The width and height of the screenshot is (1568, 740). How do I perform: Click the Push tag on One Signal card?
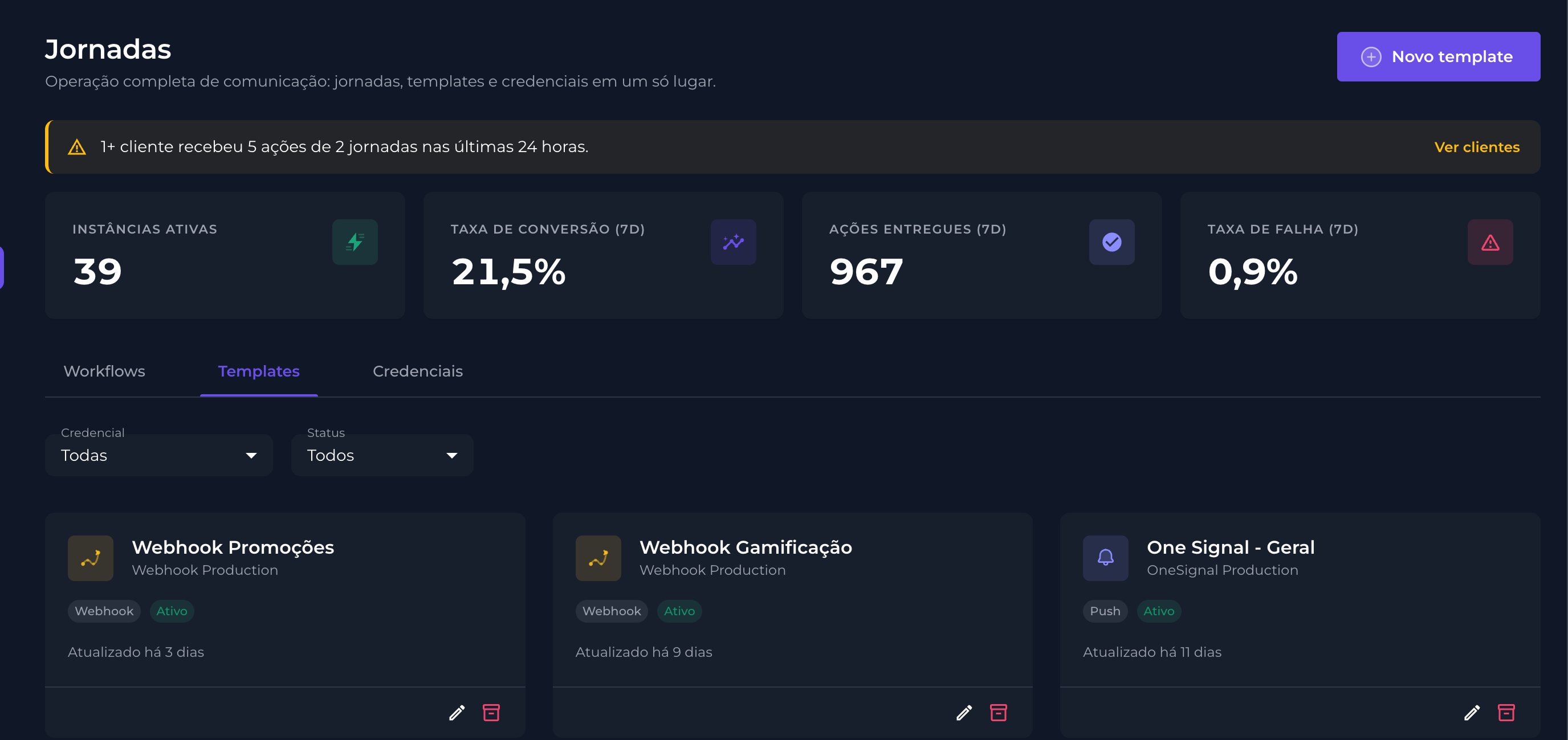(x=1104, y=611)
